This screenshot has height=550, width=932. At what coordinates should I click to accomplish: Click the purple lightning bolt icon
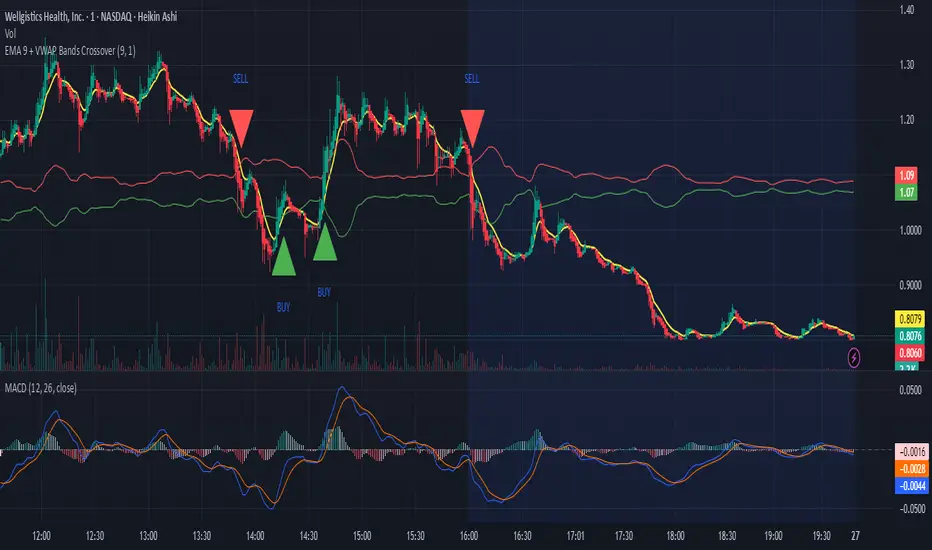854,358
